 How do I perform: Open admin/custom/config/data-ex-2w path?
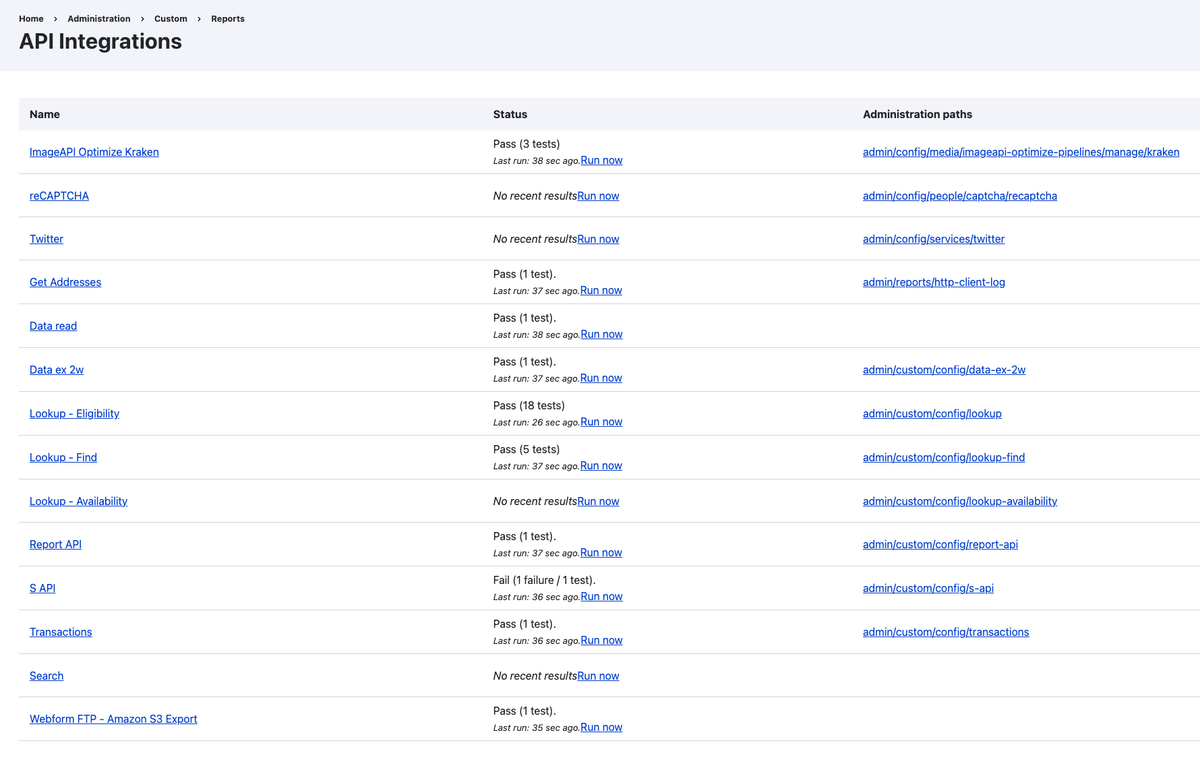(x=944, y=370)
